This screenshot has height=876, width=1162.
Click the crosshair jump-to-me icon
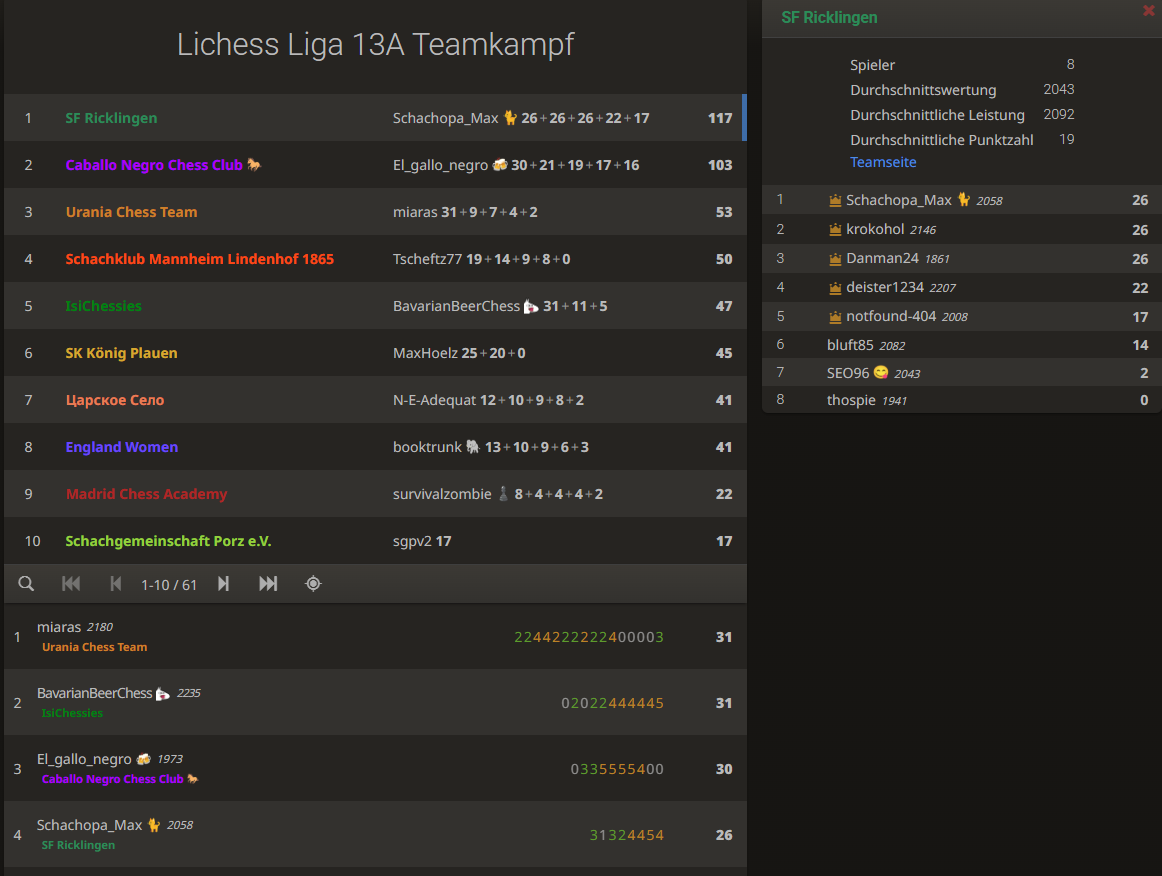(313, 584)
